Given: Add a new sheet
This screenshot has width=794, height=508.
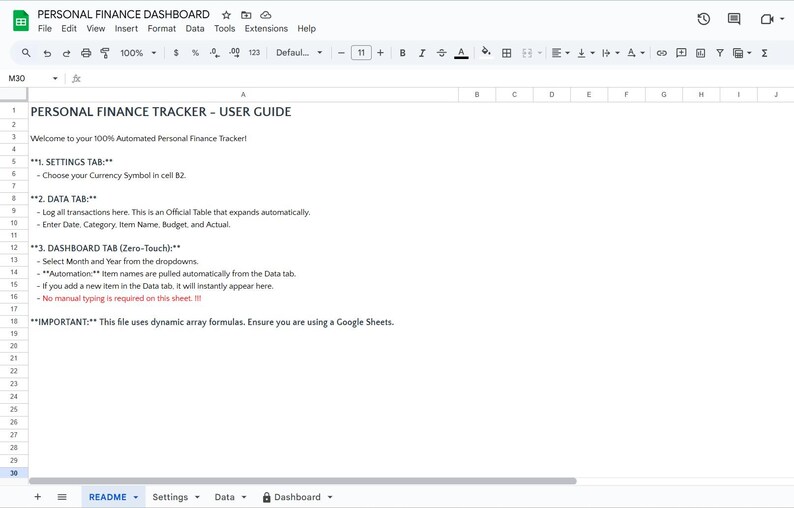Looking at the screenshot, I should (x=37, y=497).
